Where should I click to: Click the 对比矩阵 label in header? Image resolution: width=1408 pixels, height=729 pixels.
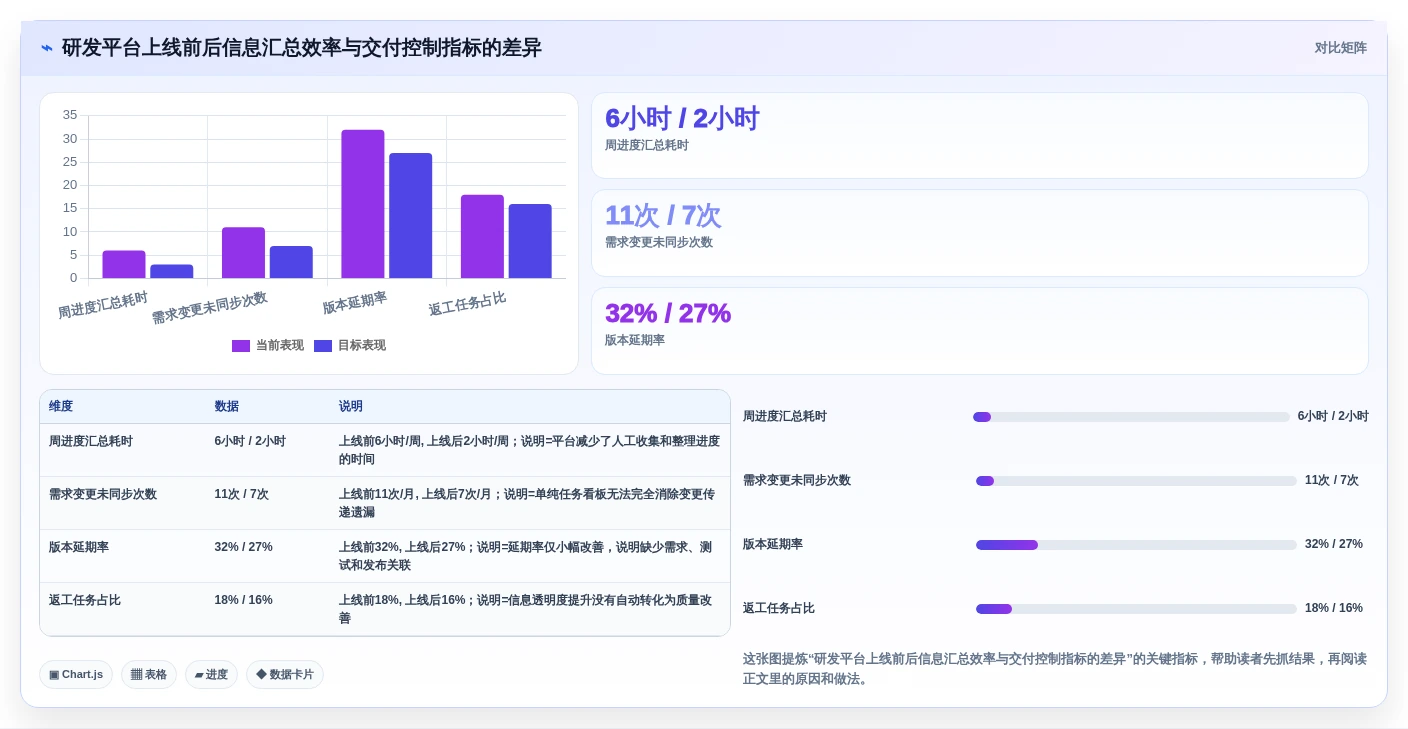(x=1340, y=48)
